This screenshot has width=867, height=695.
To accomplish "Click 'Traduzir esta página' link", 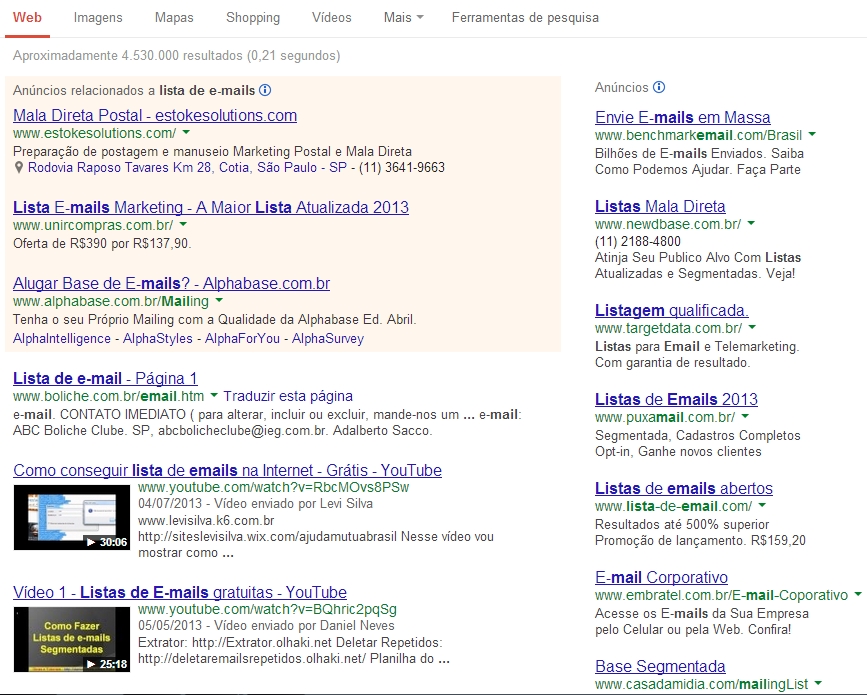I will [x=288, y=396].
